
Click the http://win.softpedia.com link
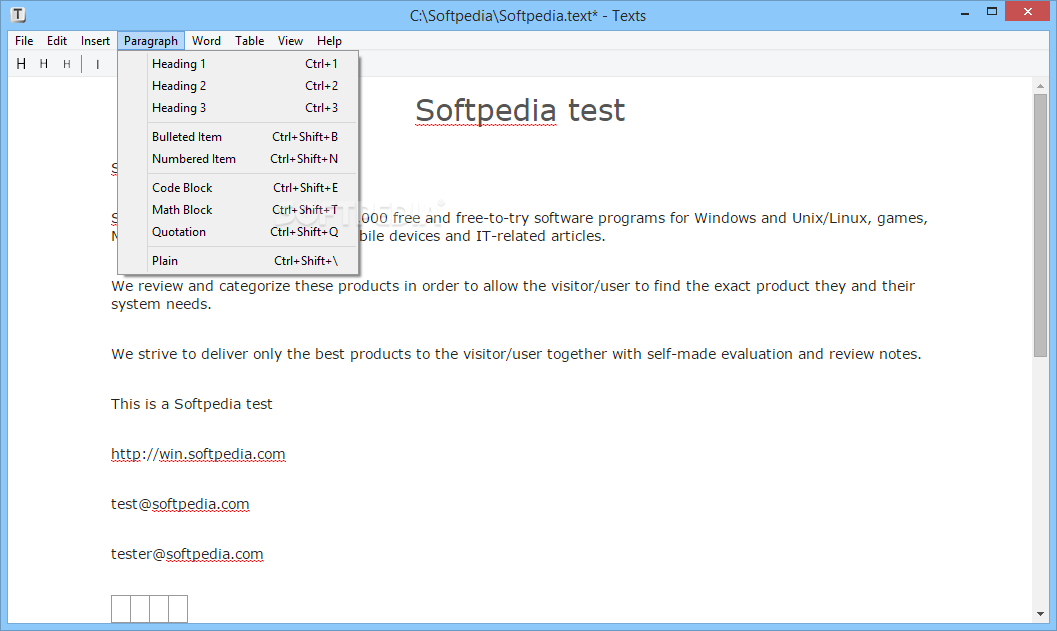pyautogui.click(x=198, y=454)
